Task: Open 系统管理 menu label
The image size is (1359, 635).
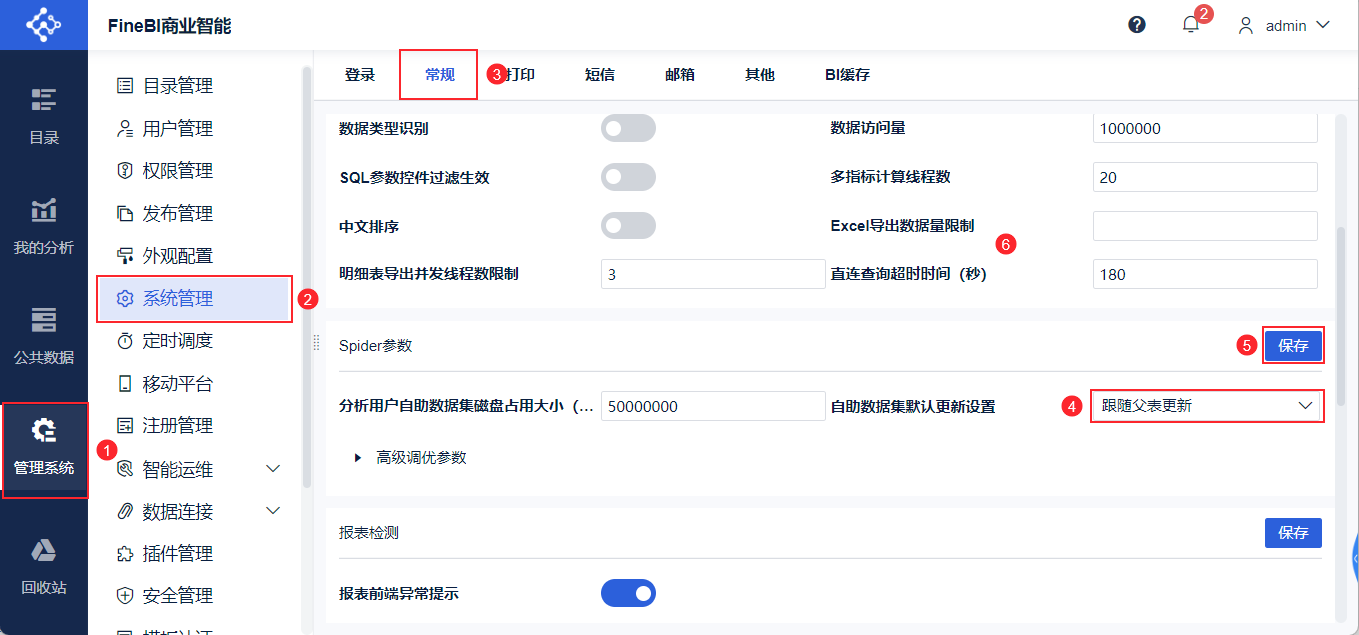Action: click(178, 298)
